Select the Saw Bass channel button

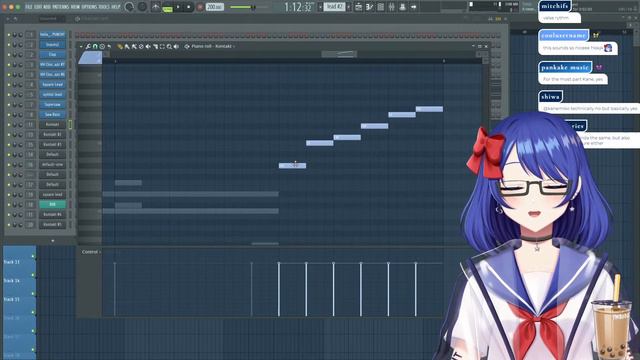(x=52, y=115)
